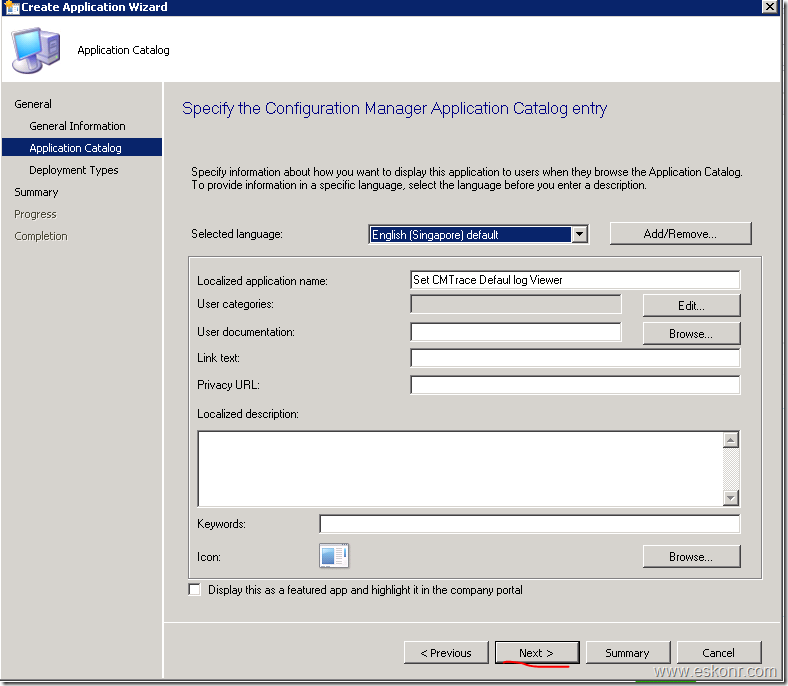Image resolution: width=788 pixels, height=686 pixels.
Task: Open the Selected language dropdown
Action: coord(579,235)
